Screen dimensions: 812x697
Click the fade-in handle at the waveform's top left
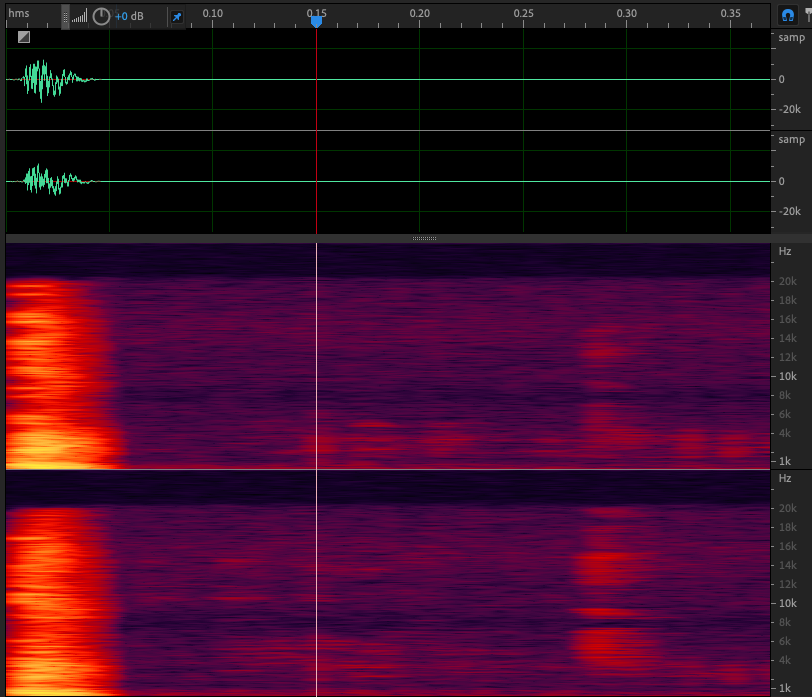(x=24, y=37)
